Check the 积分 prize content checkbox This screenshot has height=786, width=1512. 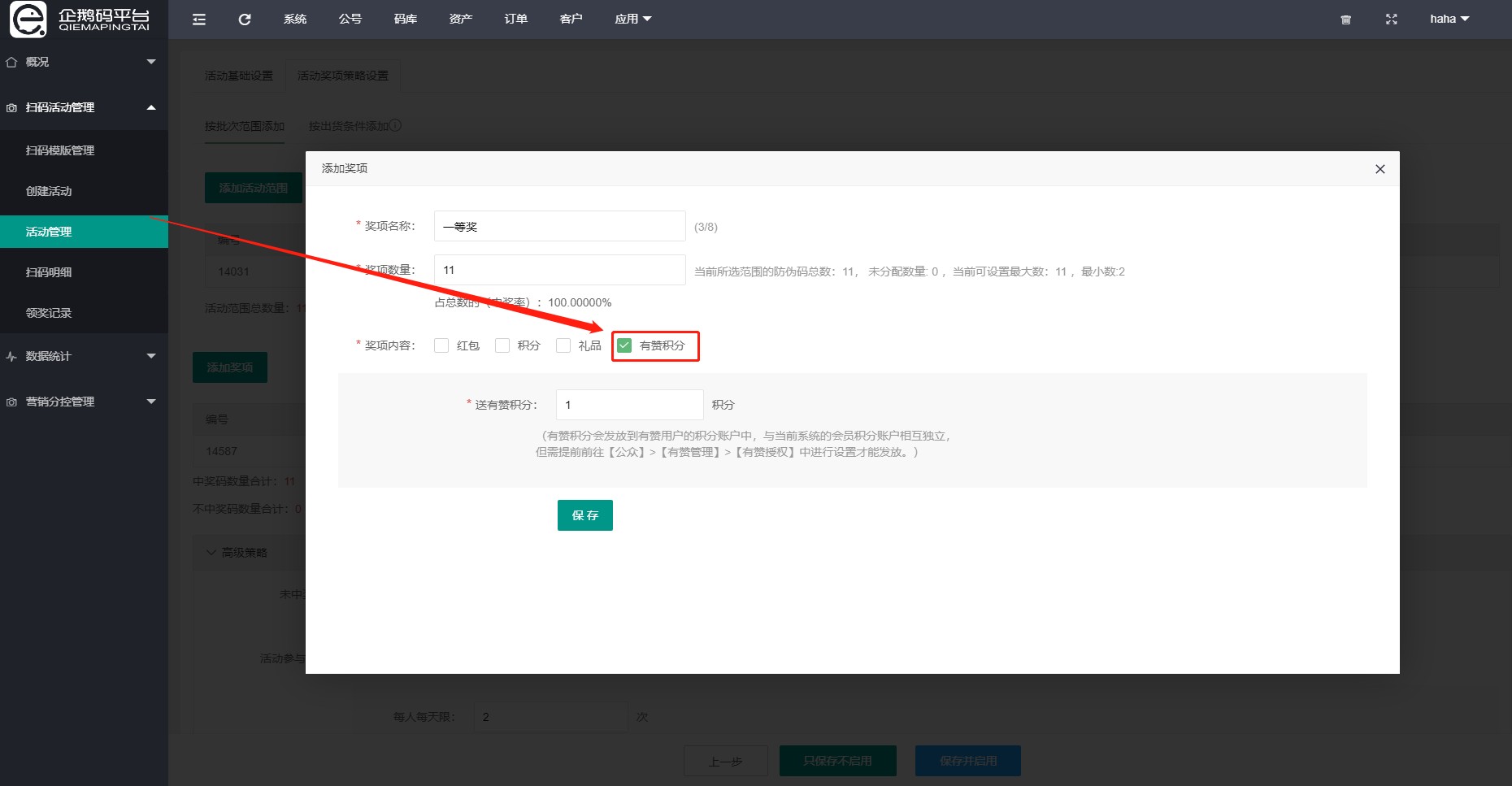point(502,345)
